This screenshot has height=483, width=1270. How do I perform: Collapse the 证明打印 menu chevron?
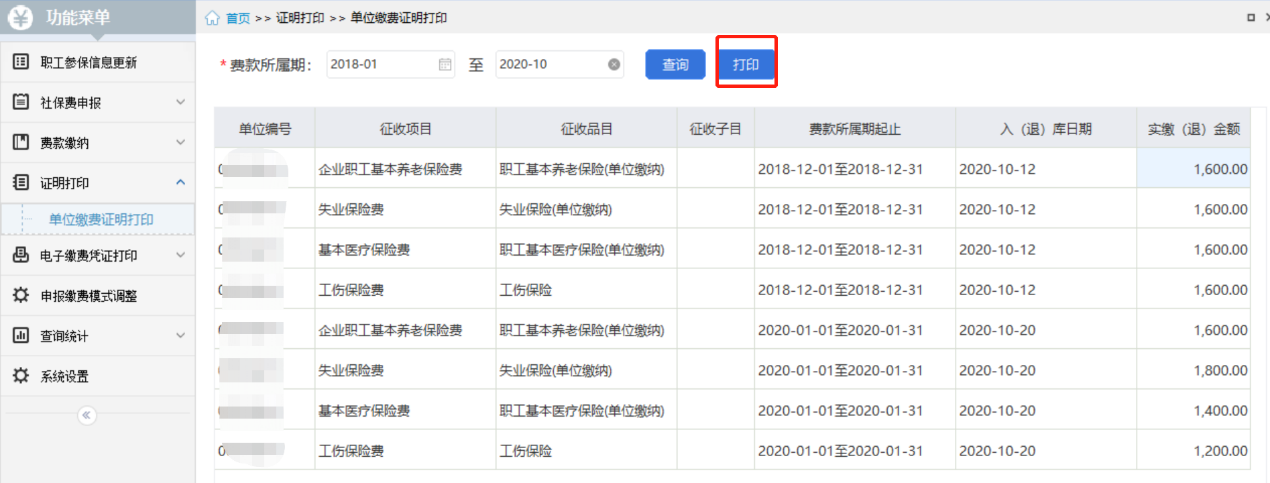pos(180,182)
